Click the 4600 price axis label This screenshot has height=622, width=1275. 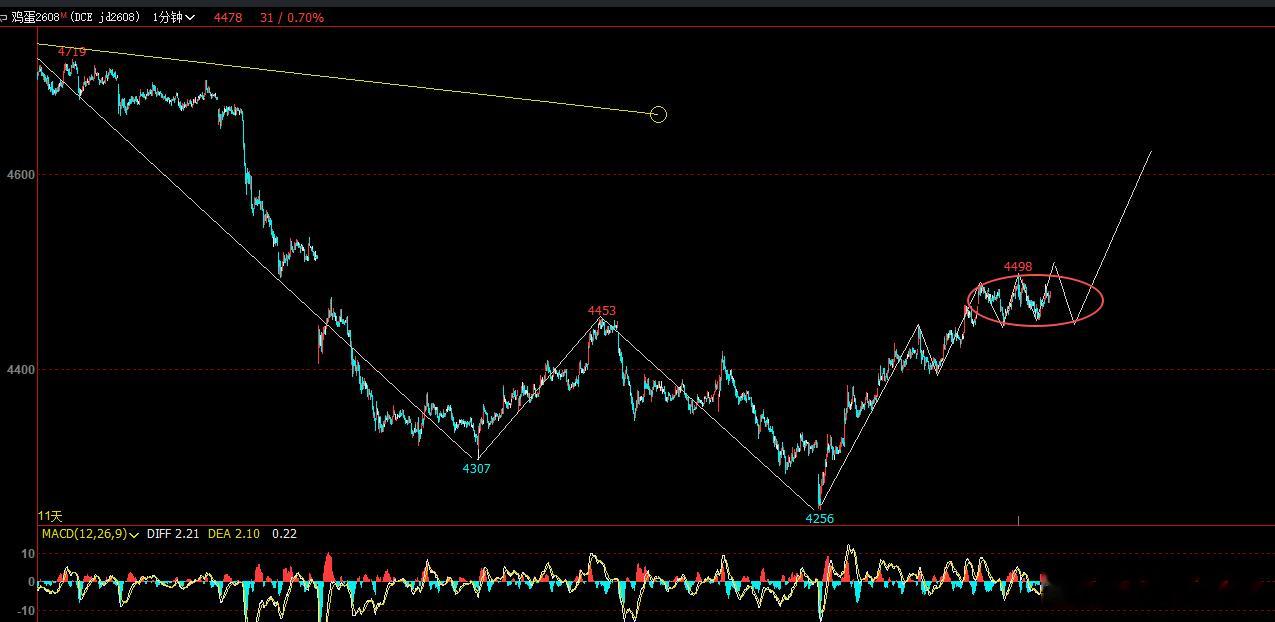click(21, 174)
